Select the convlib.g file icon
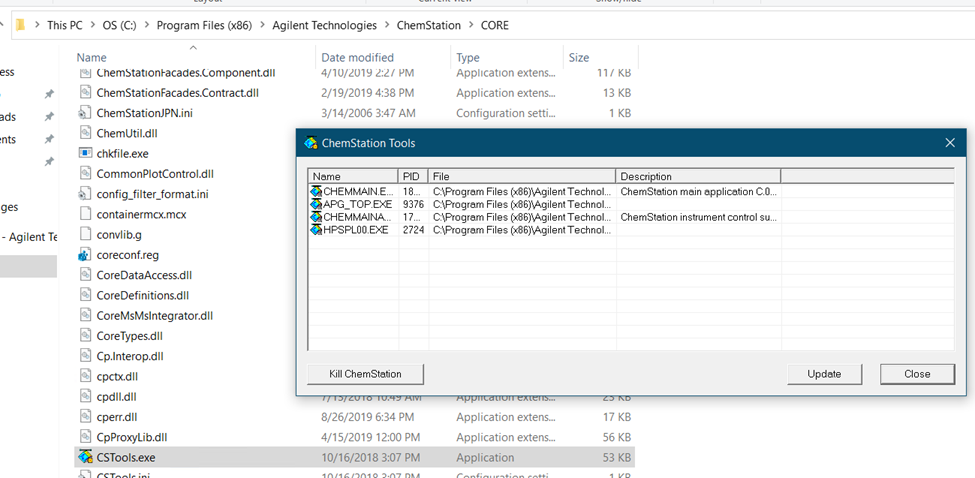This screenshot has width=975, height=478. [85, 234]
